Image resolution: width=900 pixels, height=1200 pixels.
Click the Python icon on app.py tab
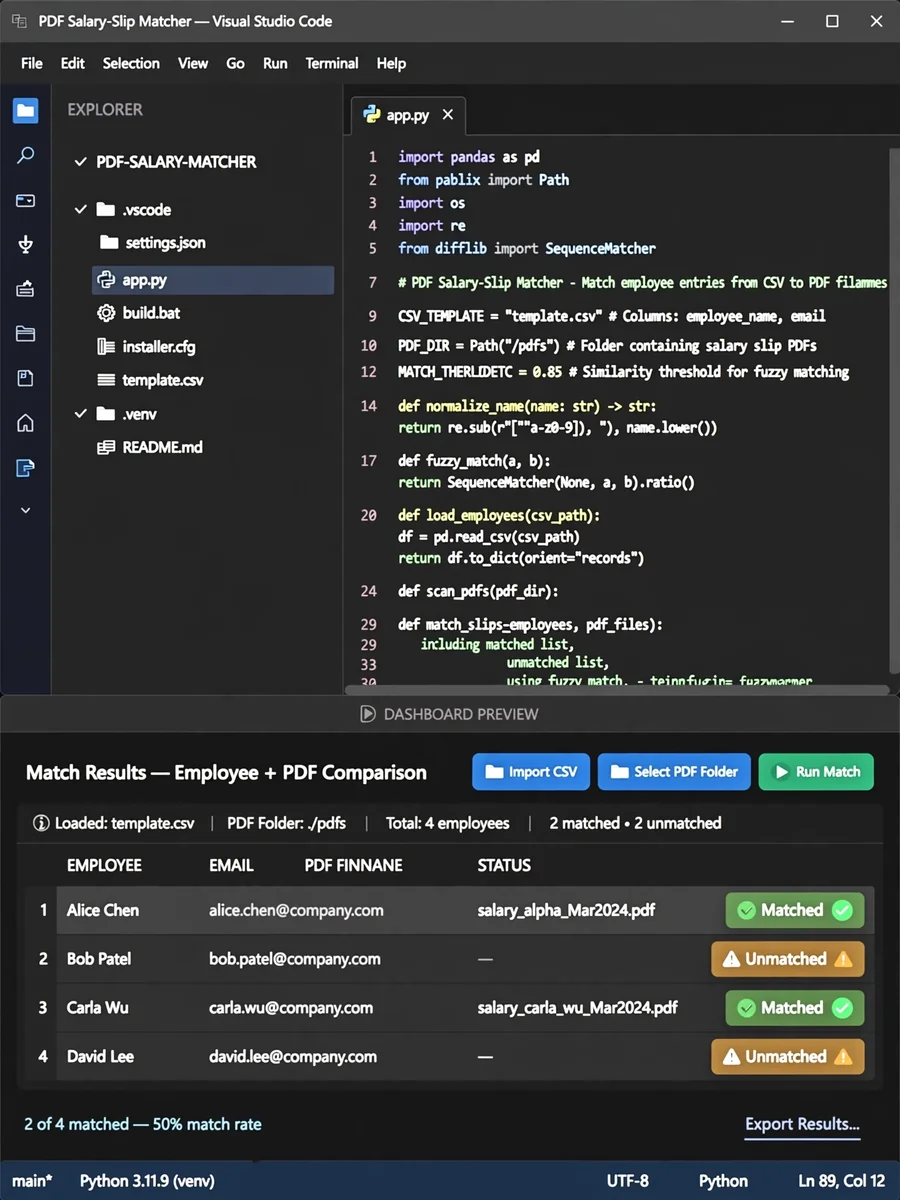click(x=372, y=114)
